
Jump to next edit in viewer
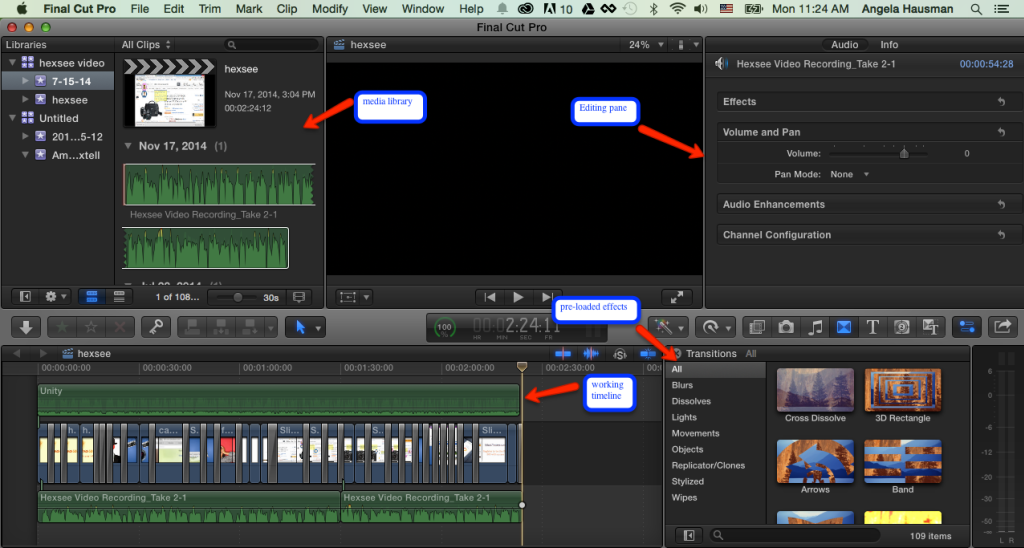547,297
